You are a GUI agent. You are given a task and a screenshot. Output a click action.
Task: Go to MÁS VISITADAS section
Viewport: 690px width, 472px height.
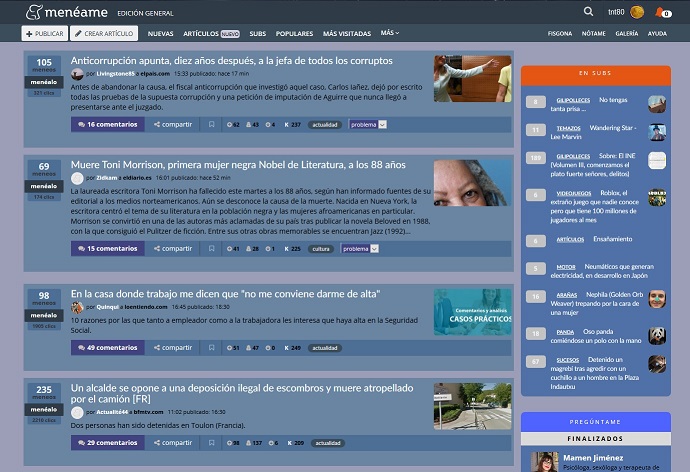click(x=347, y=33)
